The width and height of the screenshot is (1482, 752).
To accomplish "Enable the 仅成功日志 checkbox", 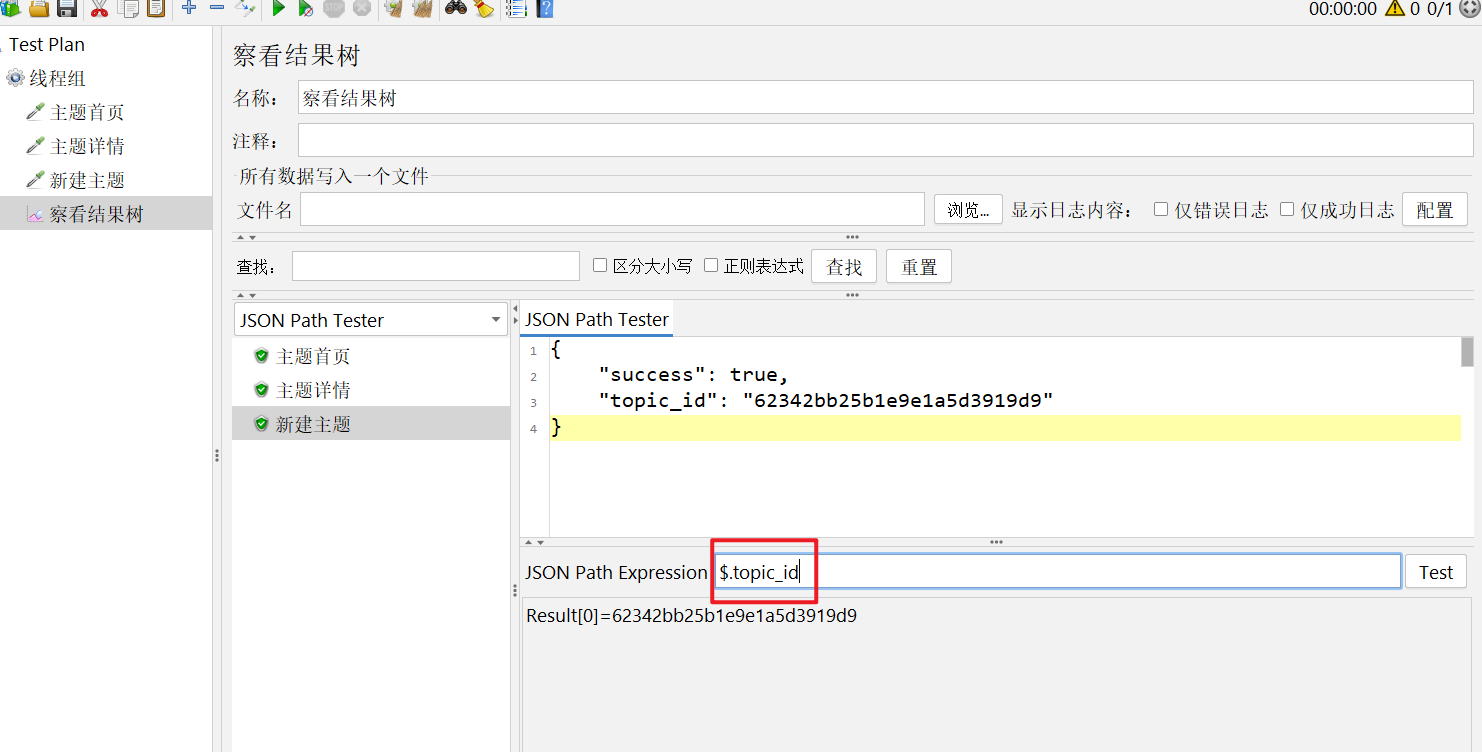I will [x=1287, y=209].
